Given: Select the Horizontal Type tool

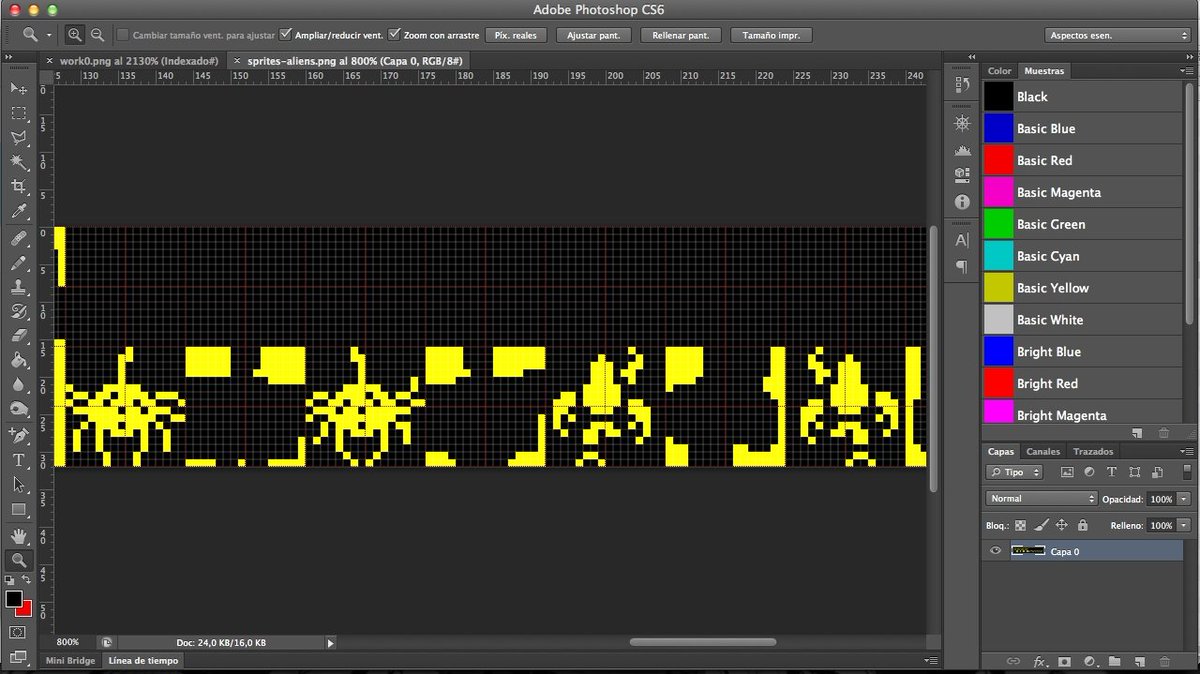Looking at the screenshot, I should (18, 460).
